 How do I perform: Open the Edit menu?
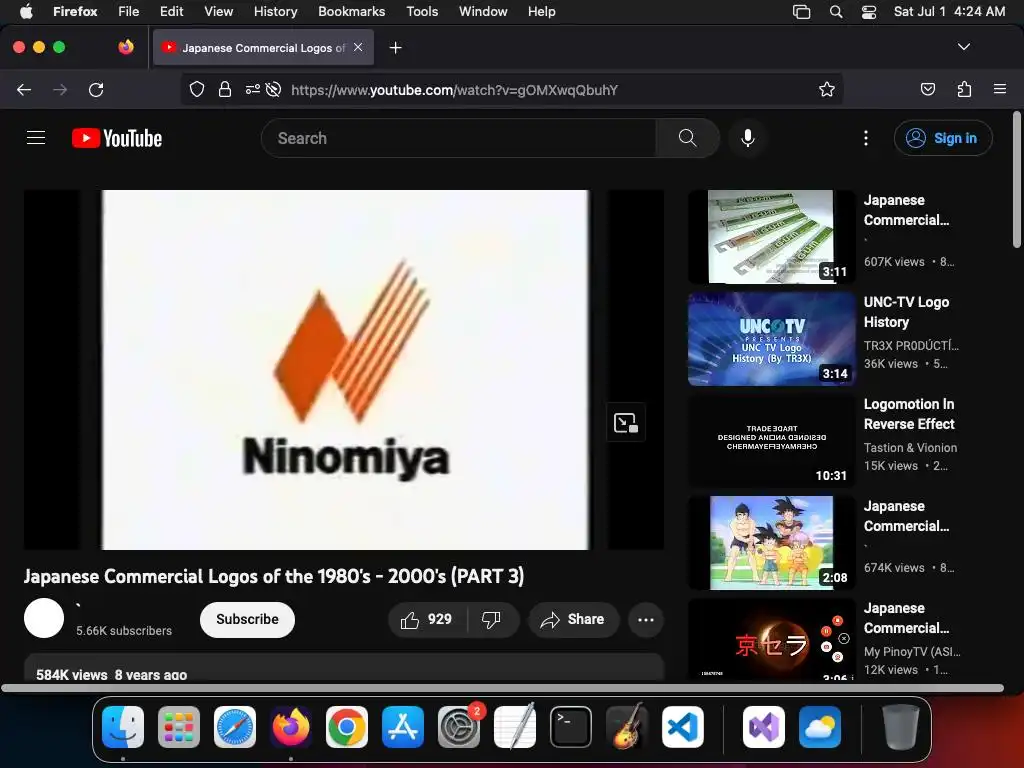pos(171,12)
